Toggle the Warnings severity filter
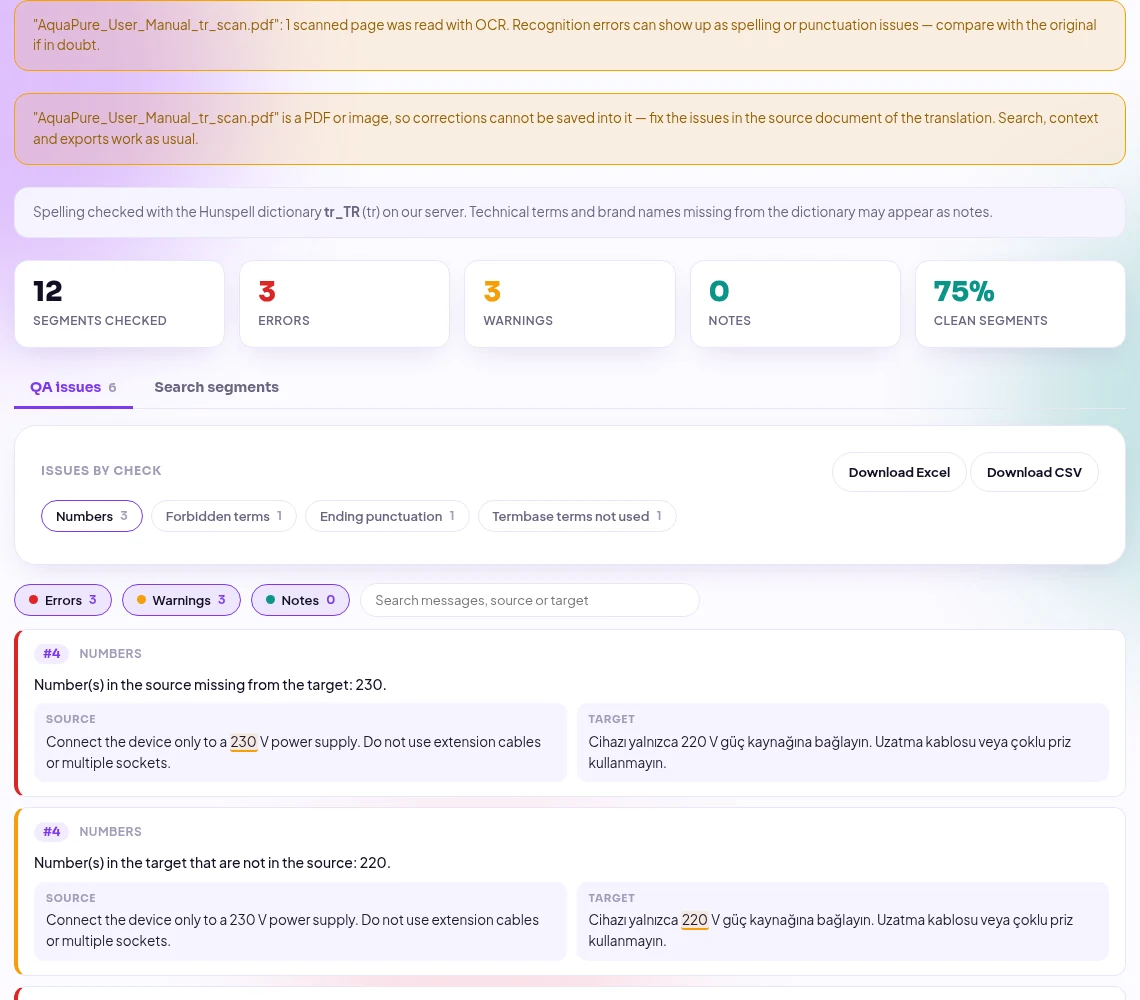Screen dimensions: 1140x1000 (181, 600)
